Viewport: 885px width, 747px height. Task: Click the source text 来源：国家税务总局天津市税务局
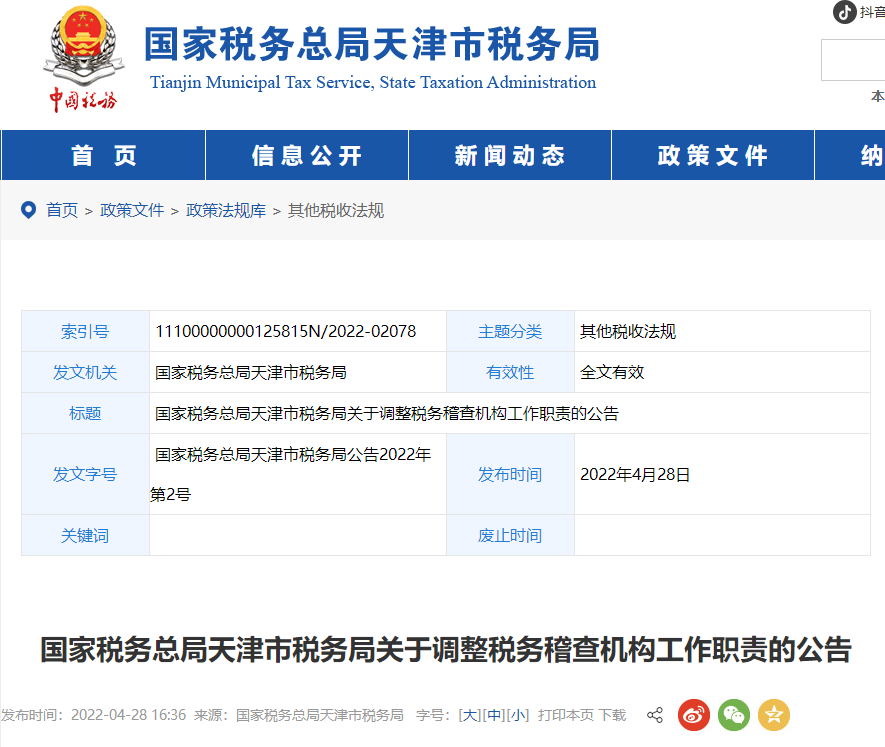point(299,715)
